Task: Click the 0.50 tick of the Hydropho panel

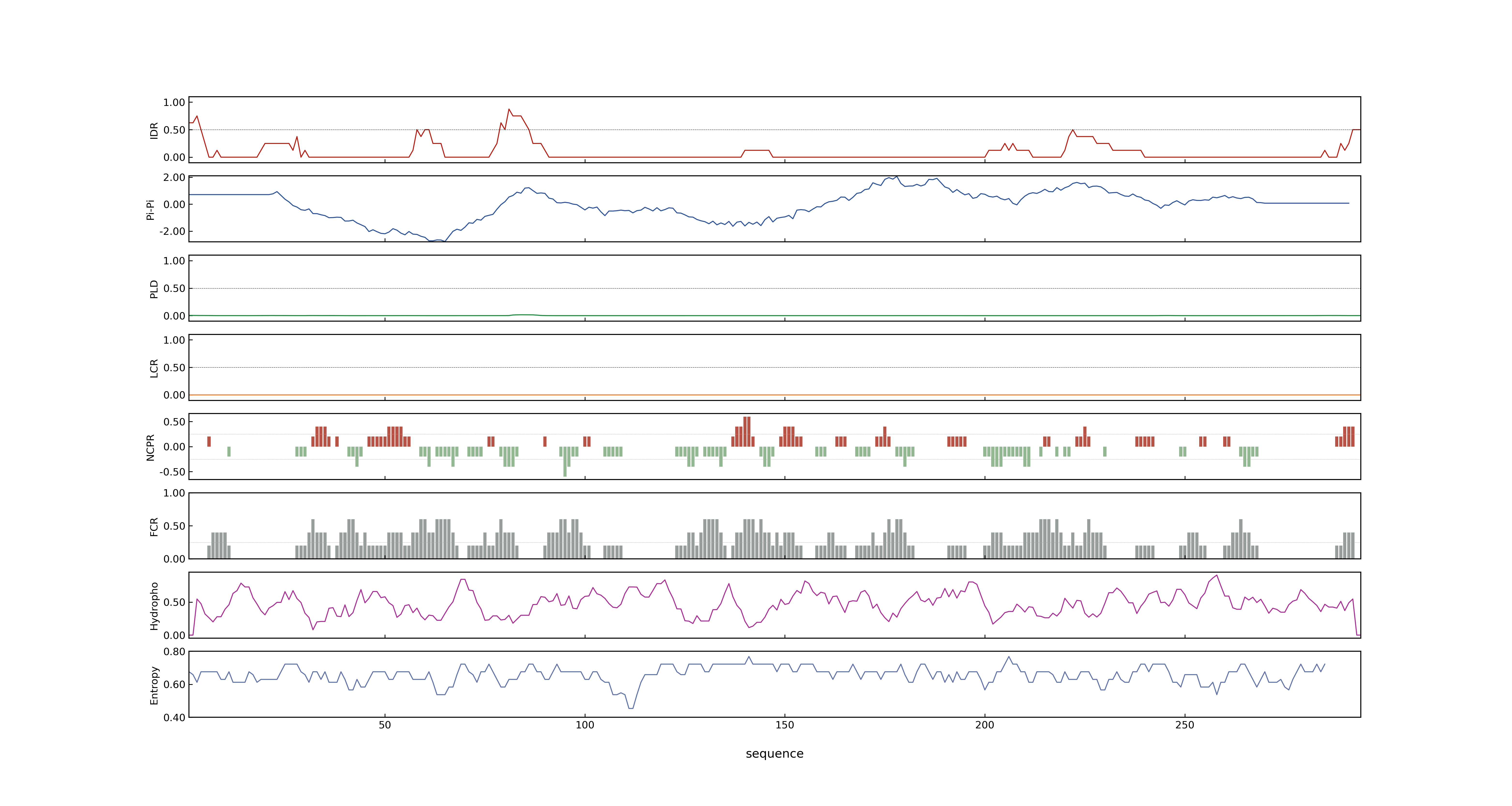Action: 174,602
